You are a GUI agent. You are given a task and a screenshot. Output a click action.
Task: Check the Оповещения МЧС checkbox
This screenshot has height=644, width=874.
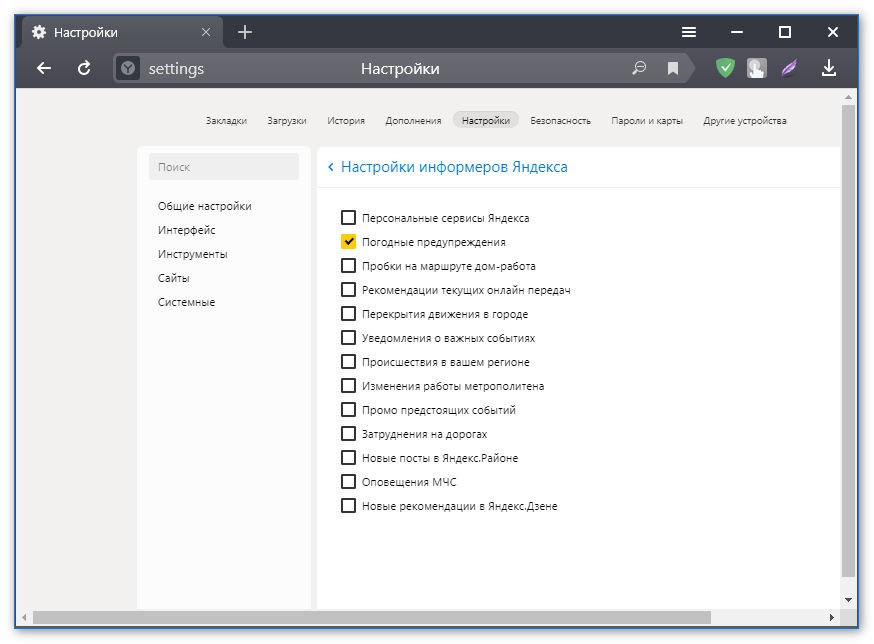click(348, 482)
